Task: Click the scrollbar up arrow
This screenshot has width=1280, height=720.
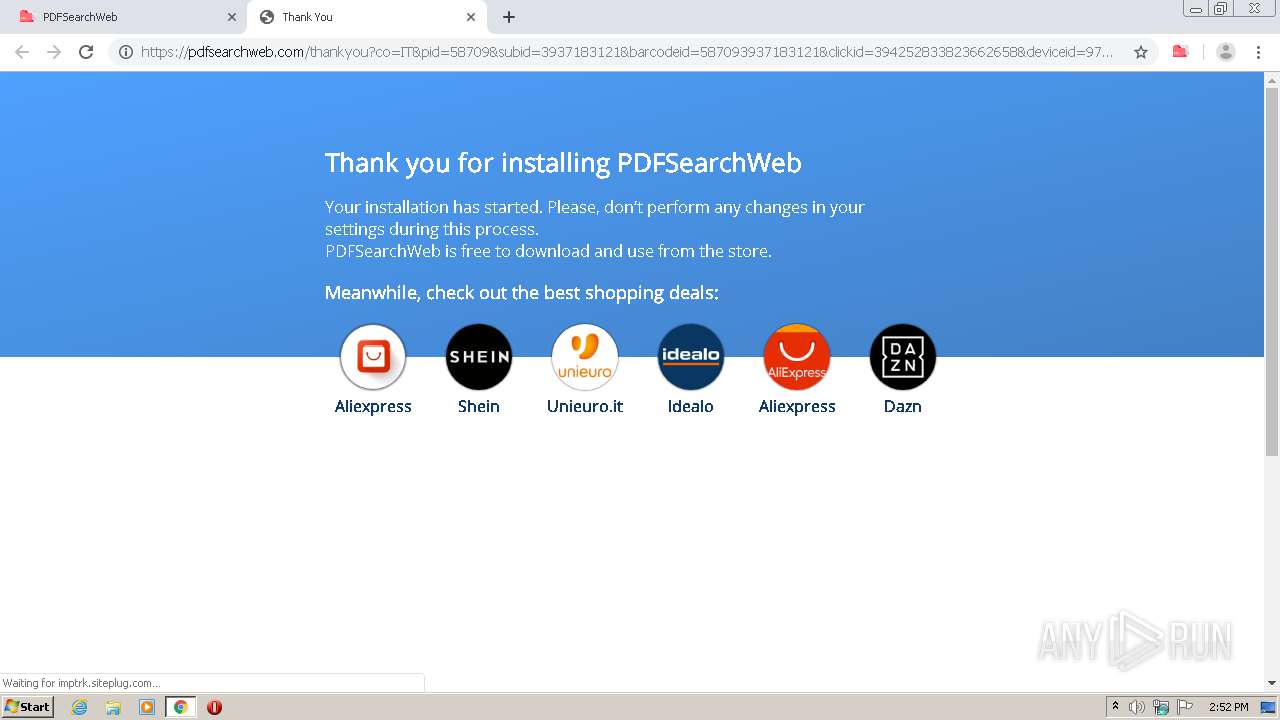Action: pos(1272,79)
